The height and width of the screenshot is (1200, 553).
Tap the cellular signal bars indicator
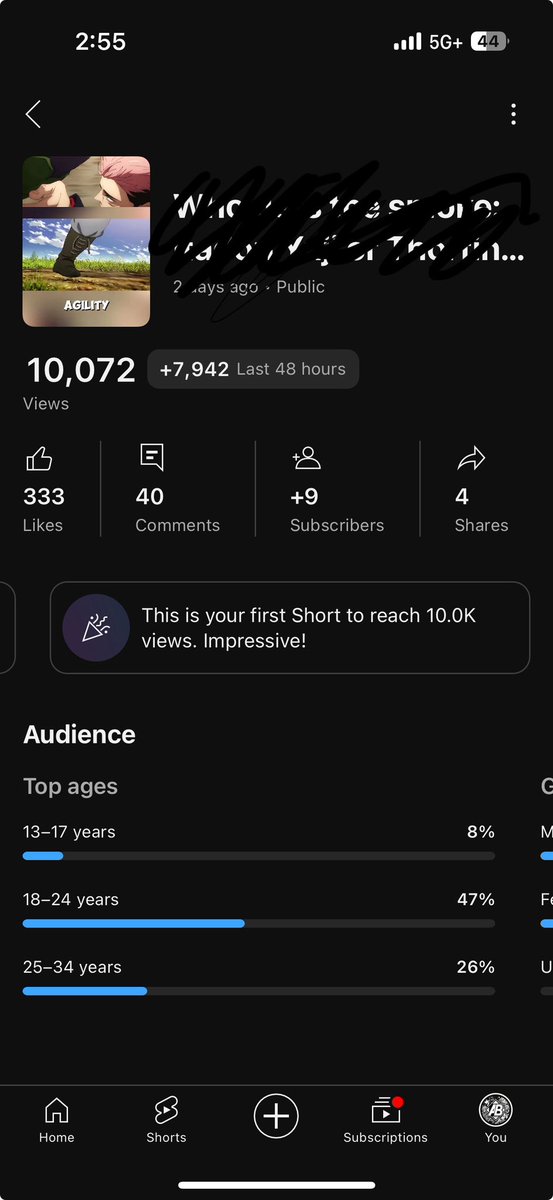[x=408, y=43]
